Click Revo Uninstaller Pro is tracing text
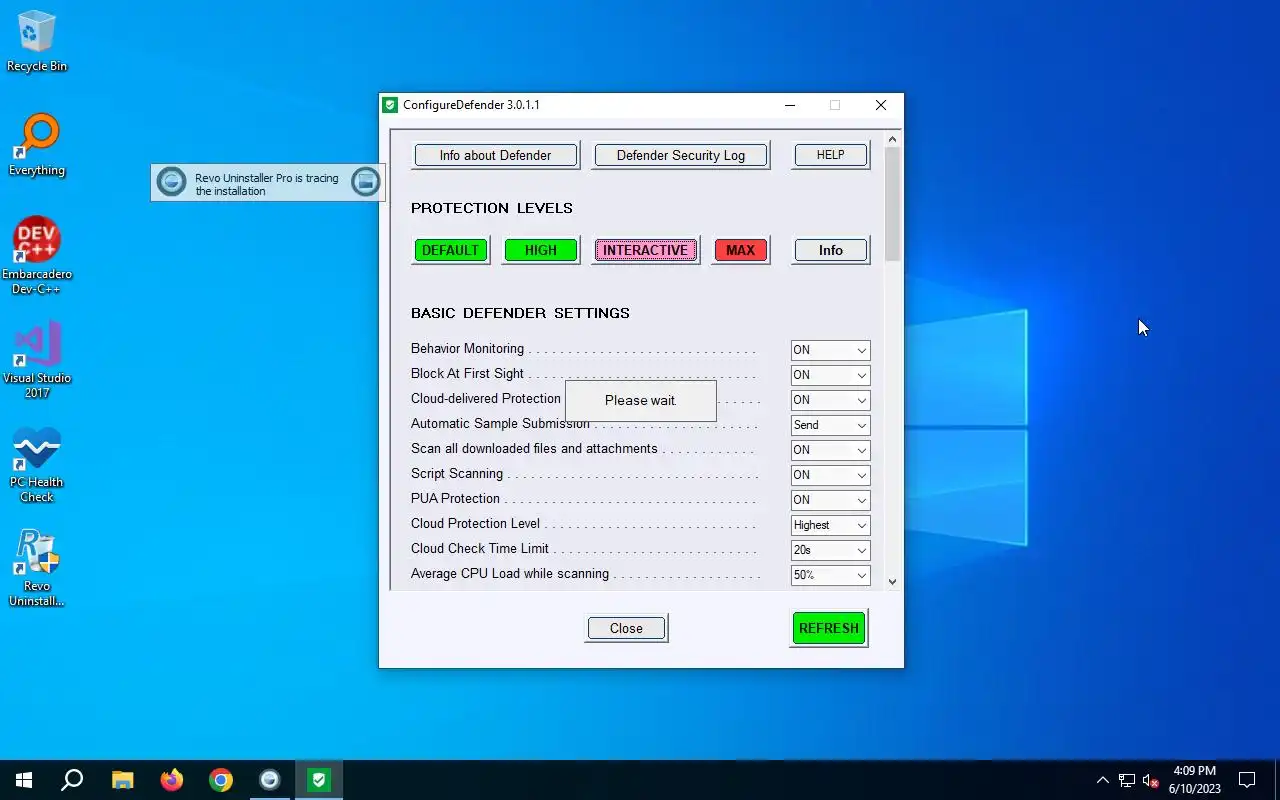The width and height of the screenshot is (1280, 800). 267,185
